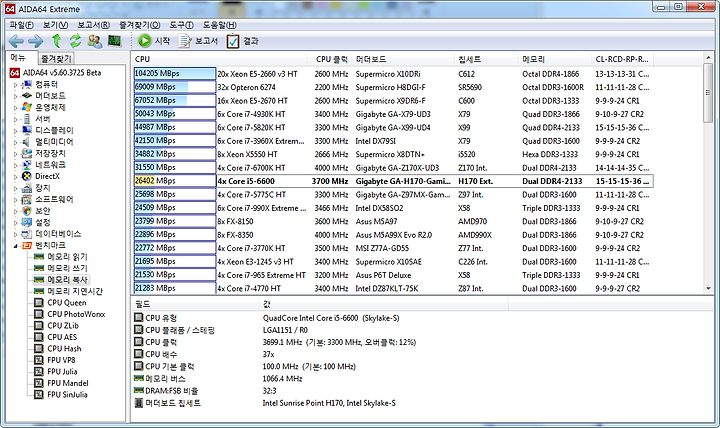
Task: Click the CPU AES benchmark icon
Action: 39,337
